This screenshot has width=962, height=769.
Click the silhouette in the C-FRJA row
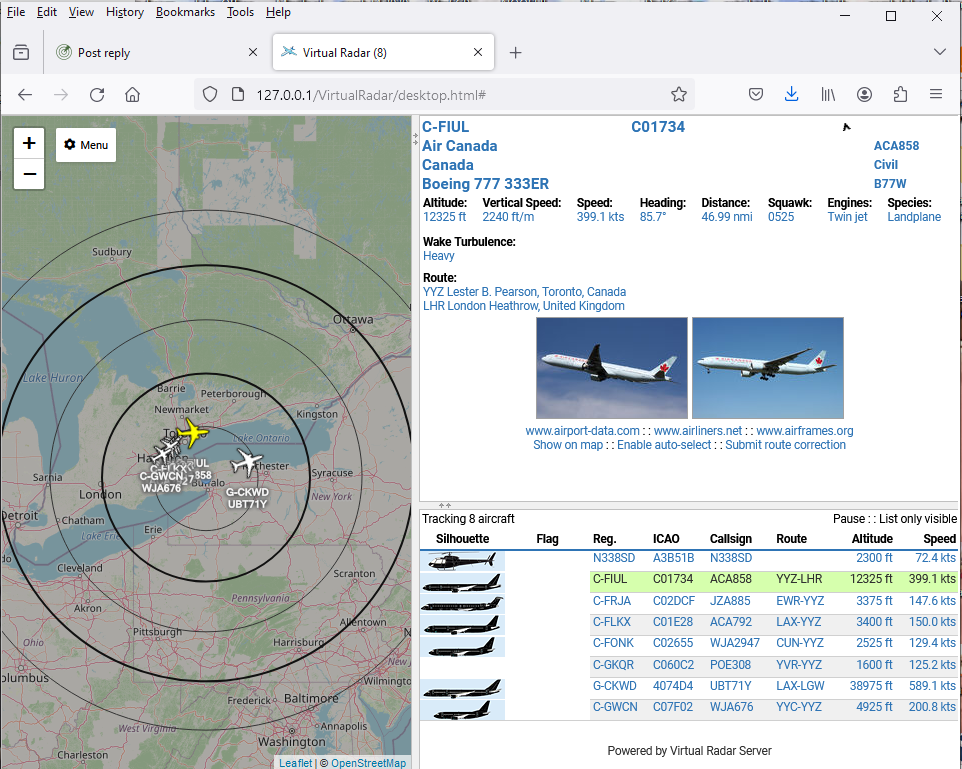462,603
